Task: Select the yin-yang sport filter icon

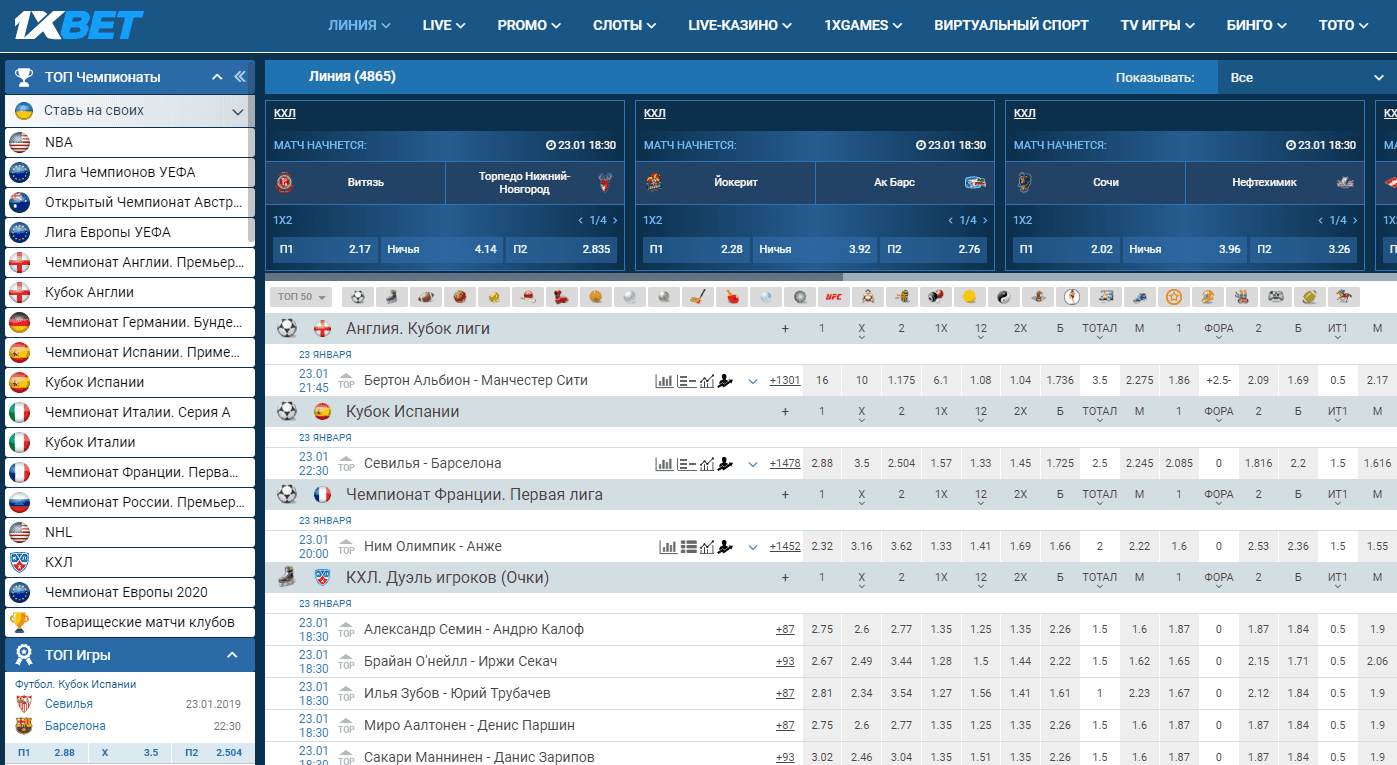Action: [1004, 296]
